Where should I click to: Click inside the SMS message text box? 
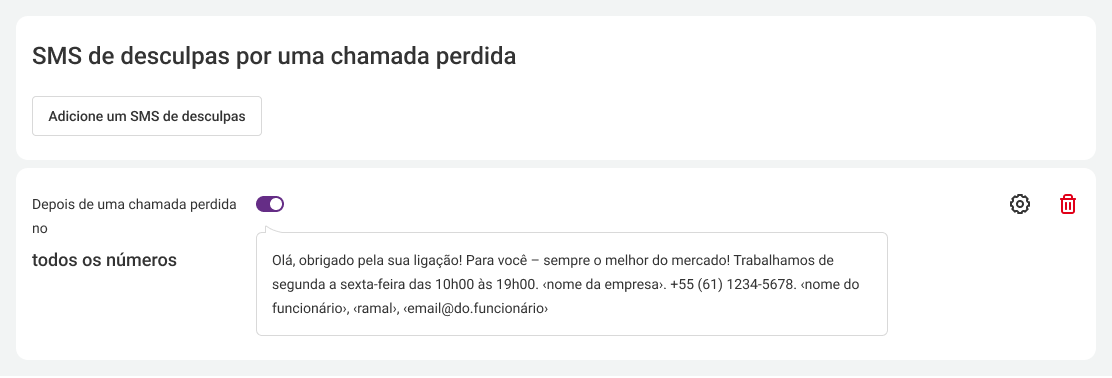[572, 284]
